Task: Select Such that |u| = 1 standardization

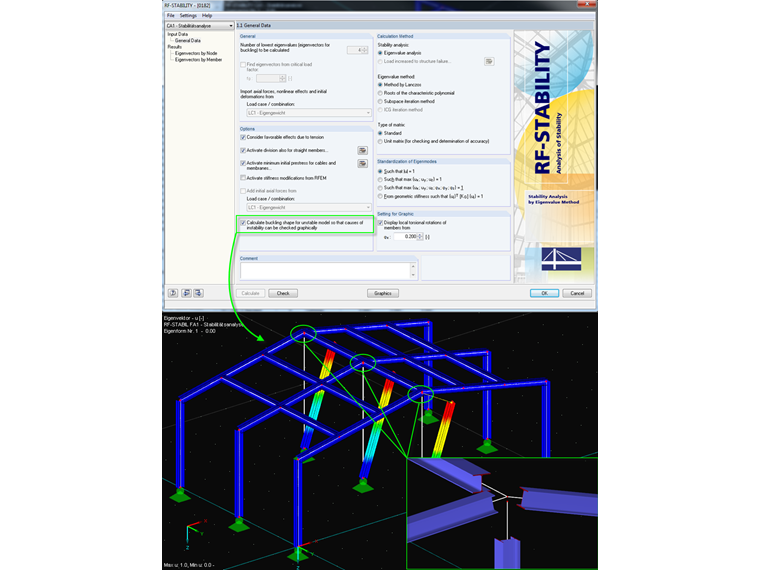Action: point(380,172)
